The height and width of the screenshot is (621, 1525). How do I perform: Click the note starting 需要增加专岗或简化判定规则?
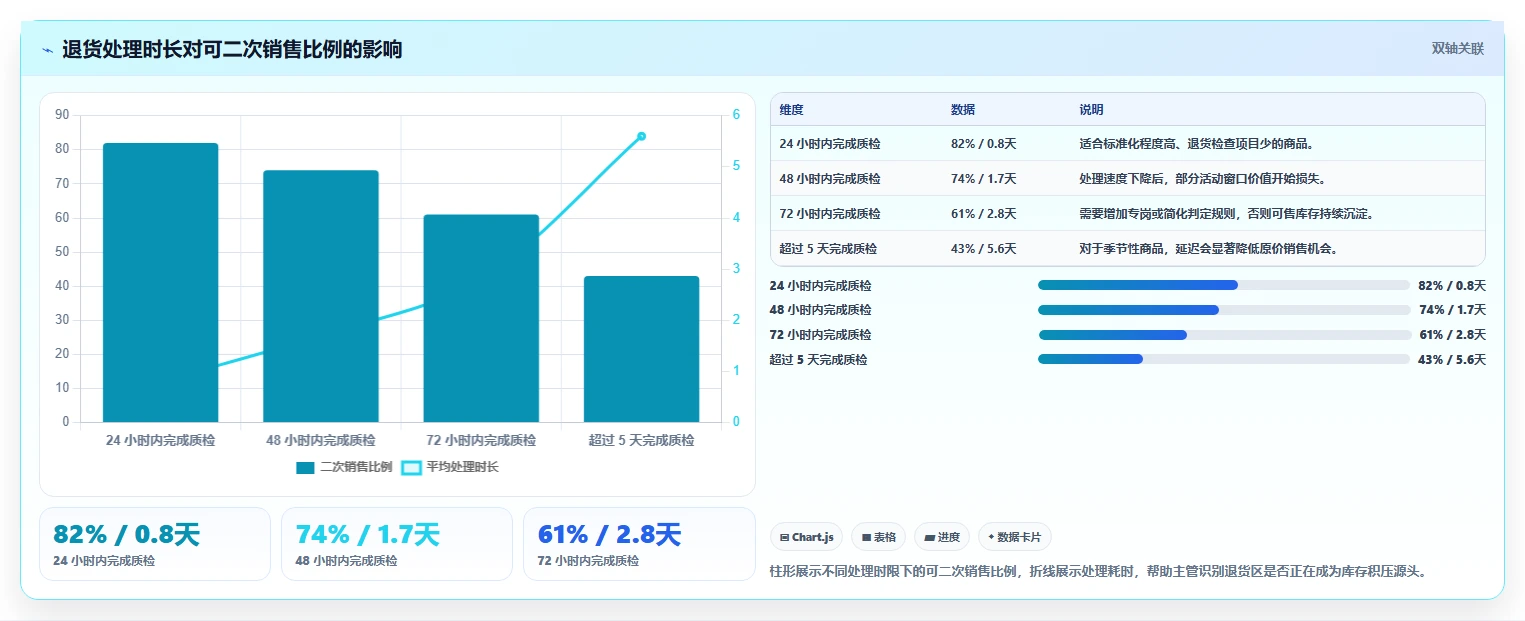(x=1226, y=214)
